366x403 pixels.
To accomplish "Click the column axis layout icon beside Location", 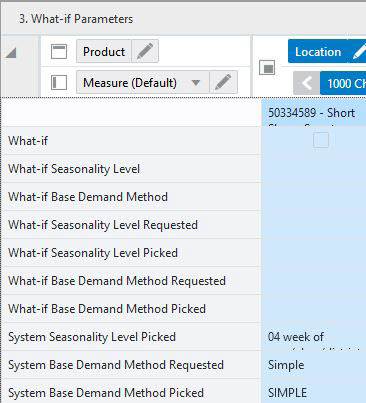I will pos(267,67).
